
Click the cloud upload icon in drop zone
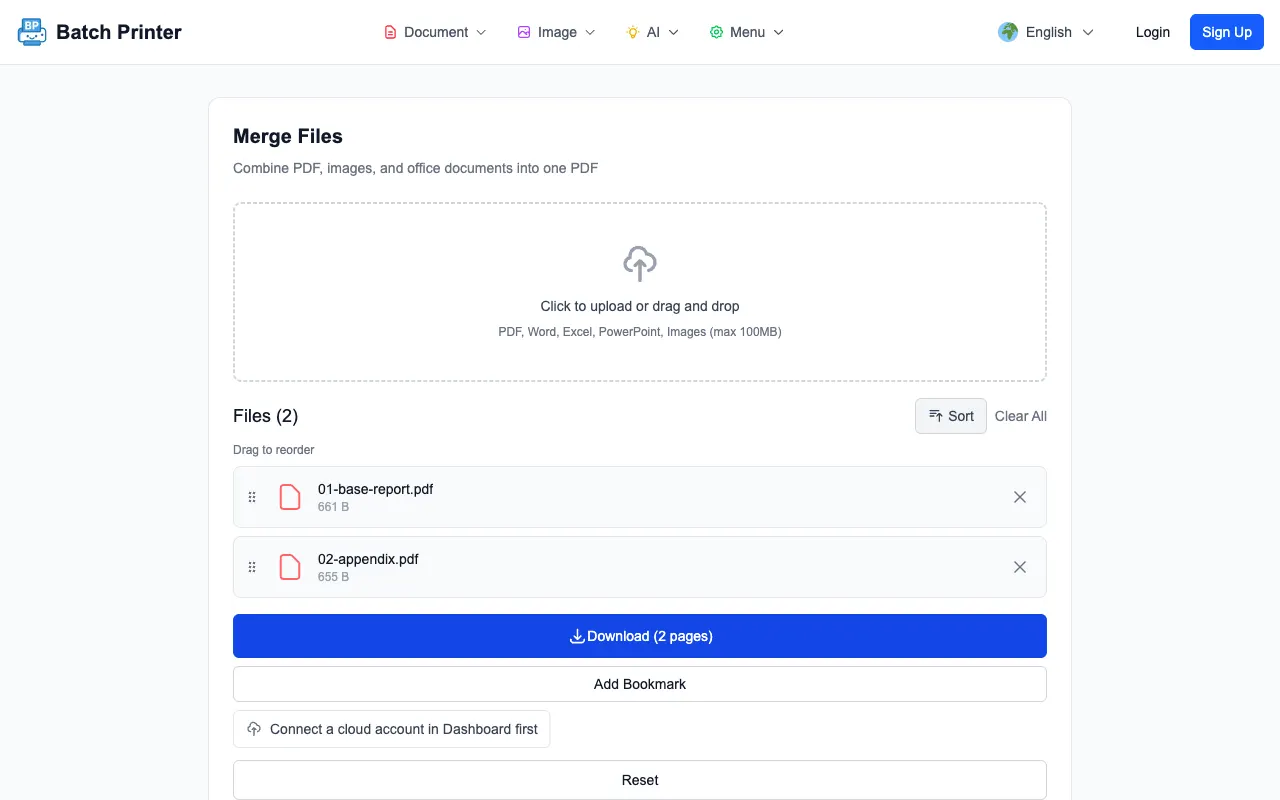[640, 264]
